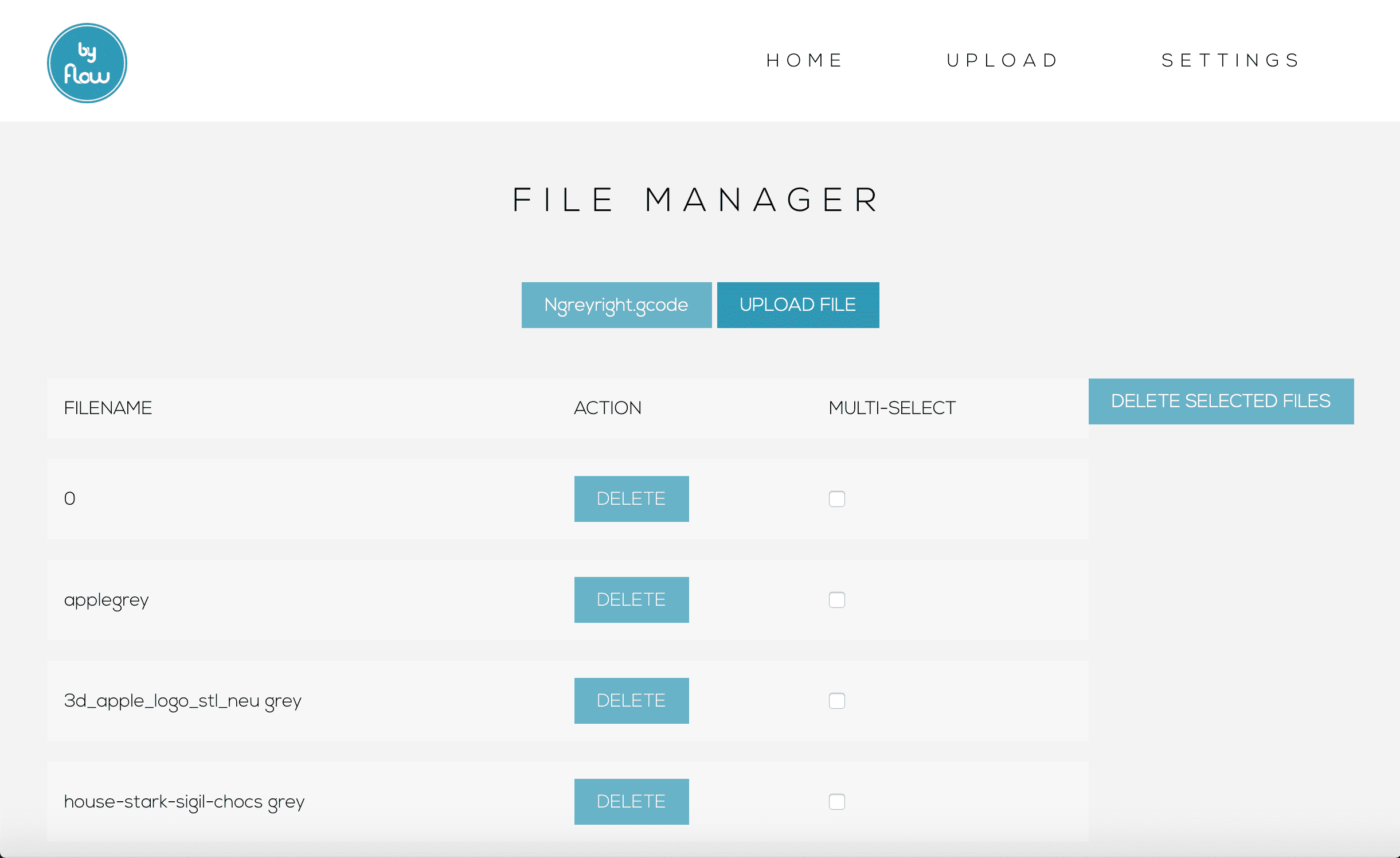Click the byFlow logo icon
Screen dimensions: 1400x858
click(87, 63)
